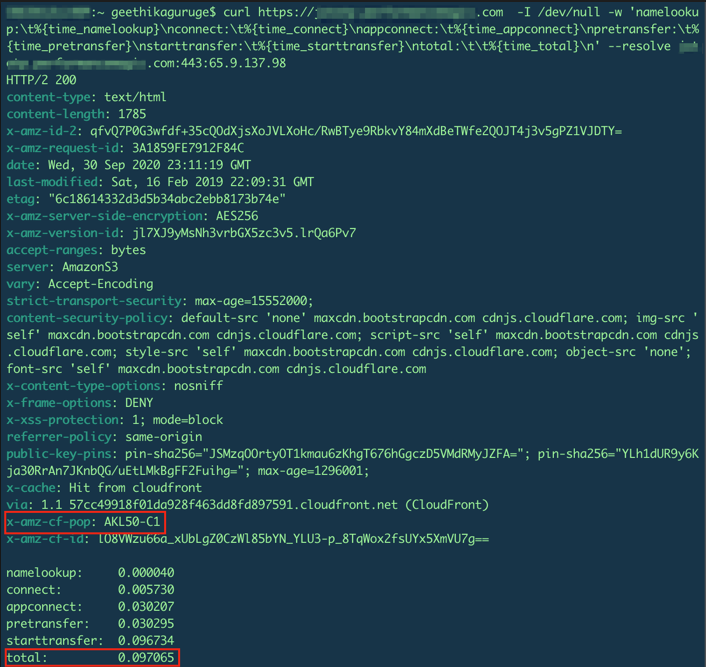Click the x-frame-options DENY value

139,403
